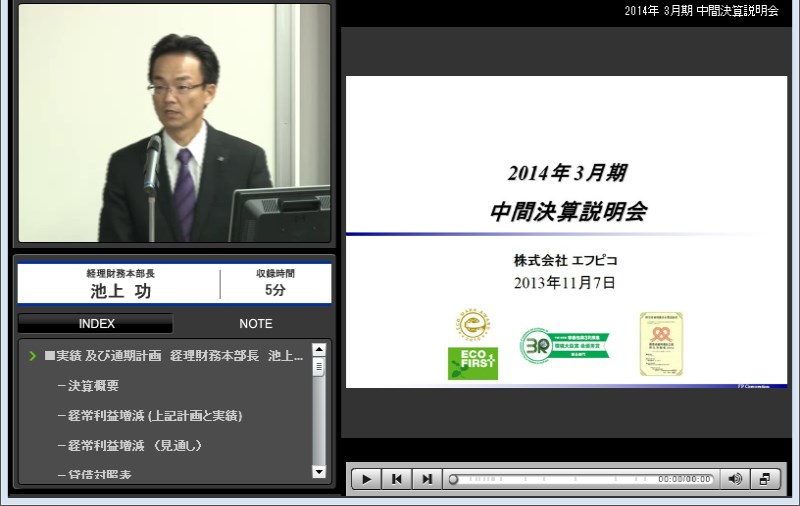This screenshot has width=800, height=506.
Task: Click 株式会社 エフピコ text on slide
Action: (565, 260)
